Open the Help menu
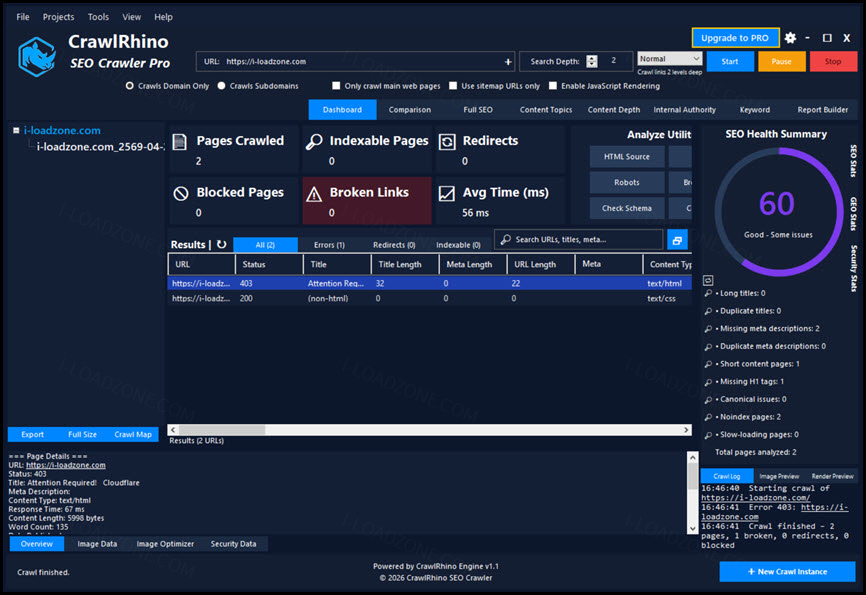 point(163,17)
